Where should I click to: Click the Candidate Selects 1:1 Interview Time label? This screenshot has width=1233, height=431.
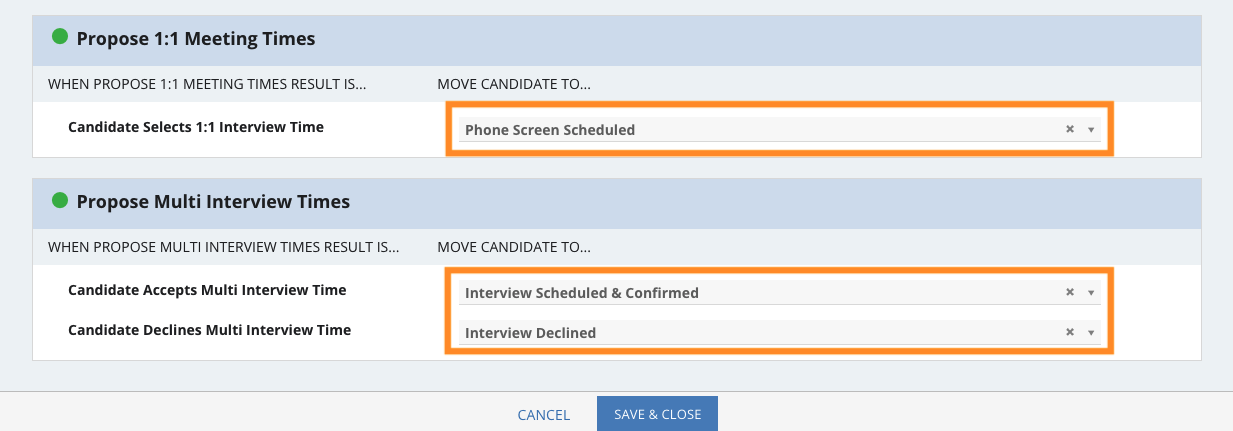tap(196, 127)
